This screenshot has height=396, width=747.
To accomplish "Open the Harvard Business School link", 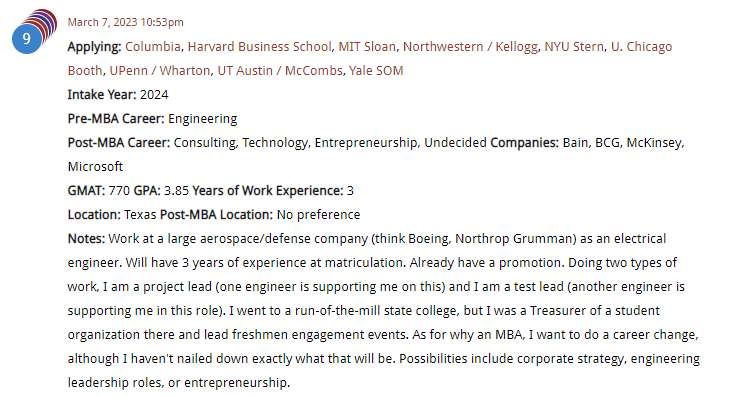I will pos(259,47).
